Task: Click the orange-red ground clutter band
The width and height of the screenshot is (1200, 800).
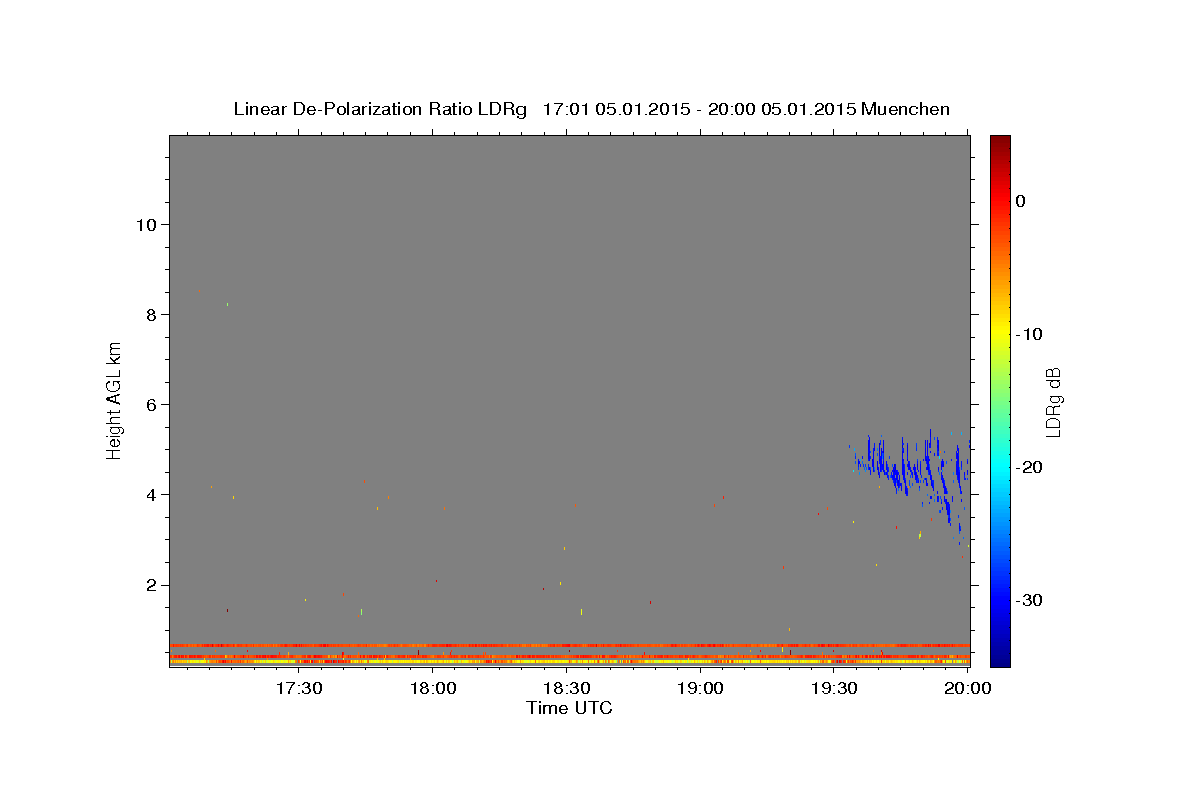Action: [569, 645]
